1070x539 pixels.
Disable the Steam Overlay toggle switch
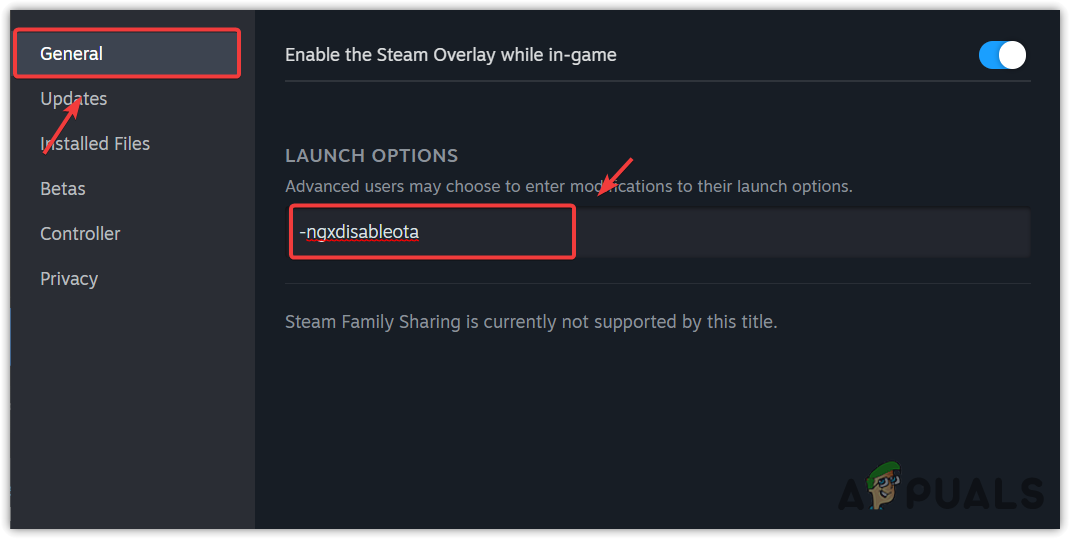point(1002,55)
